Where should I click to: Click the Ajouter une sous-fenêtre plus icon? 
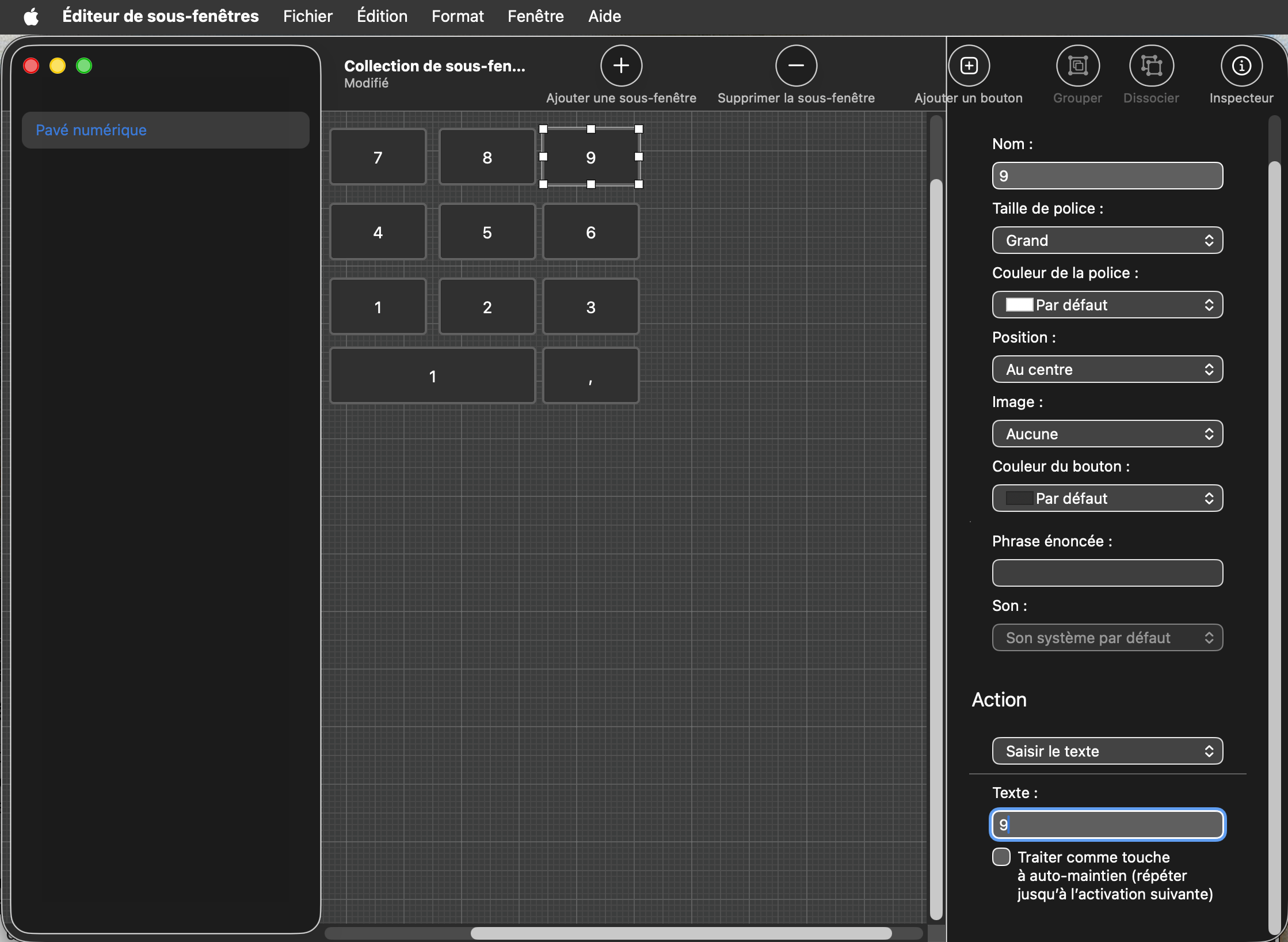(621, 66)
